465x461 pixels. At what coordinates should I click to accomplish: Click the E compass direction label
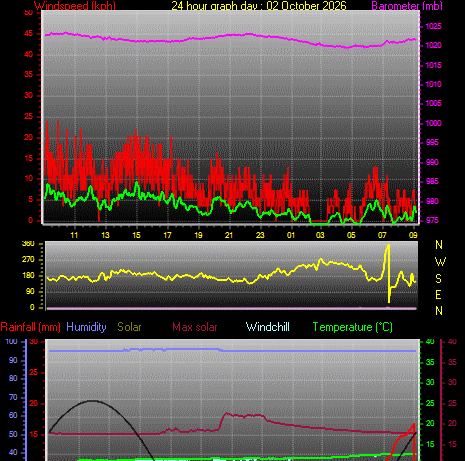439,295
